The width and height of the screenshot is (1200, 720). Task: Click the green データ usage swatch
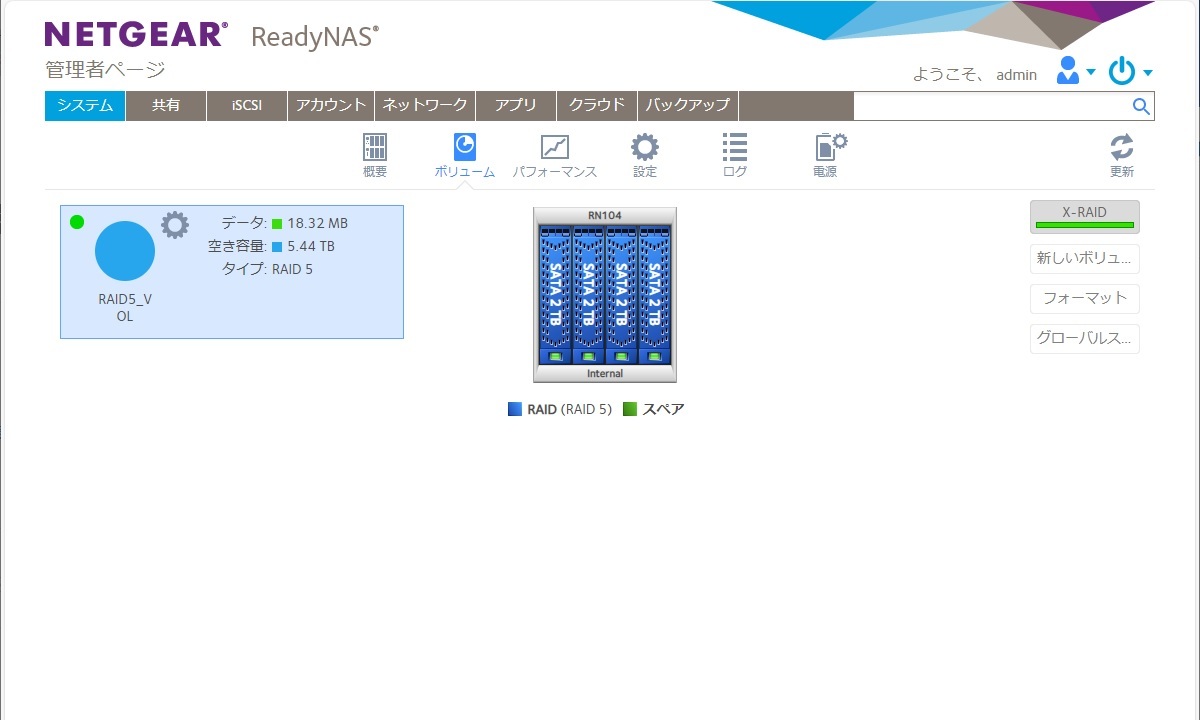(277, 224)
